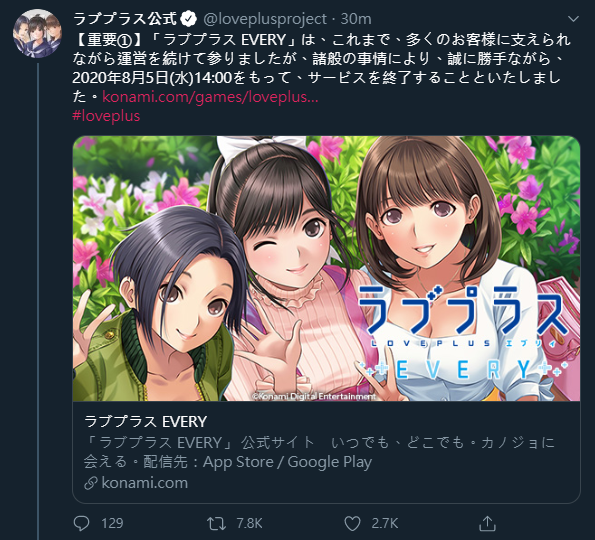Image resolution: width=595 pixels, height=540 pixels.
Task: Click the link chain icon by konami.com
Action: 91,483
